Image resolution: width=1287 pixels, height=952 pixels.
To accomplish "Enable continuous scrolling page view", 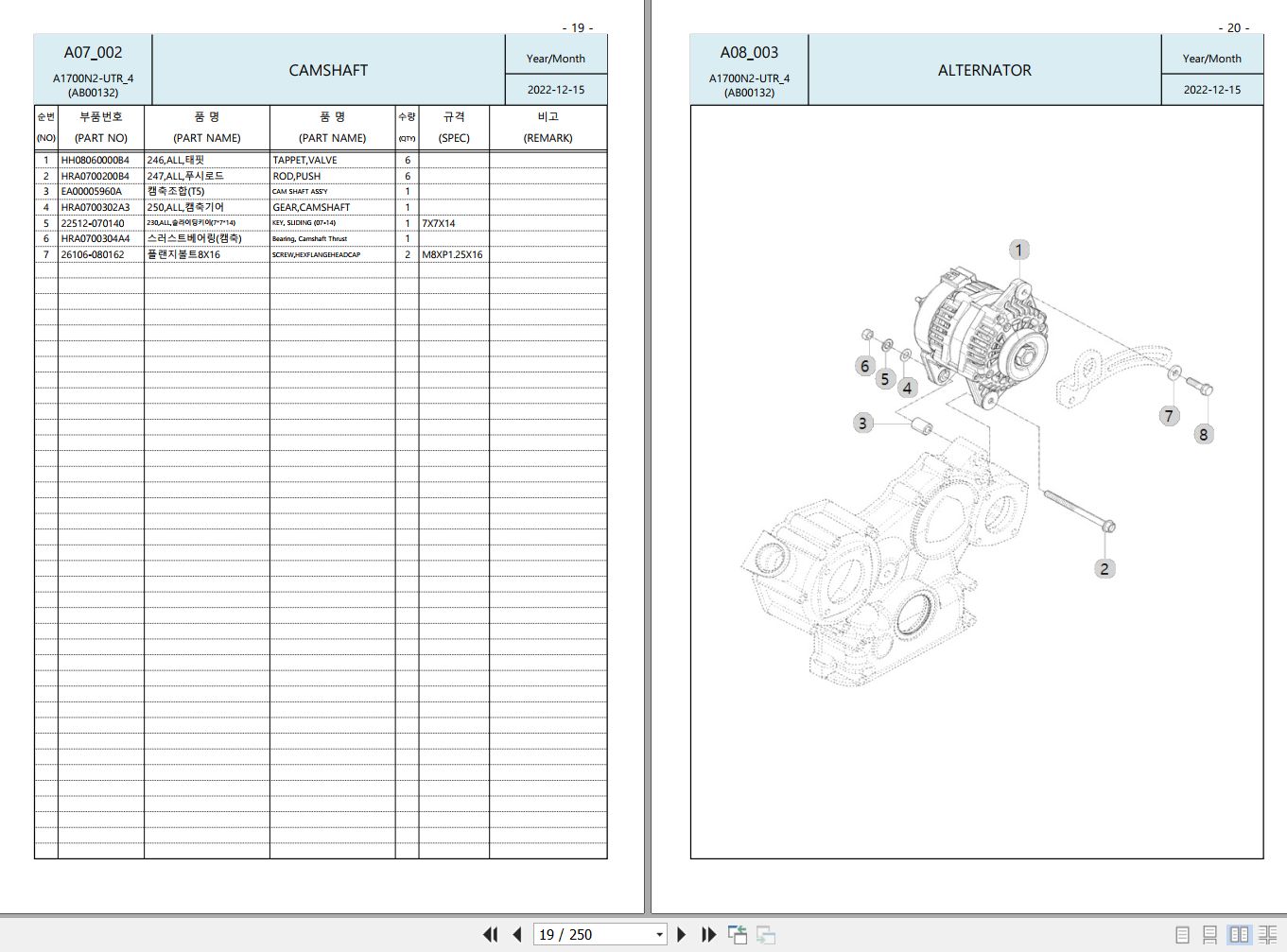I will pyautogui.click(x=1209, y=935).
